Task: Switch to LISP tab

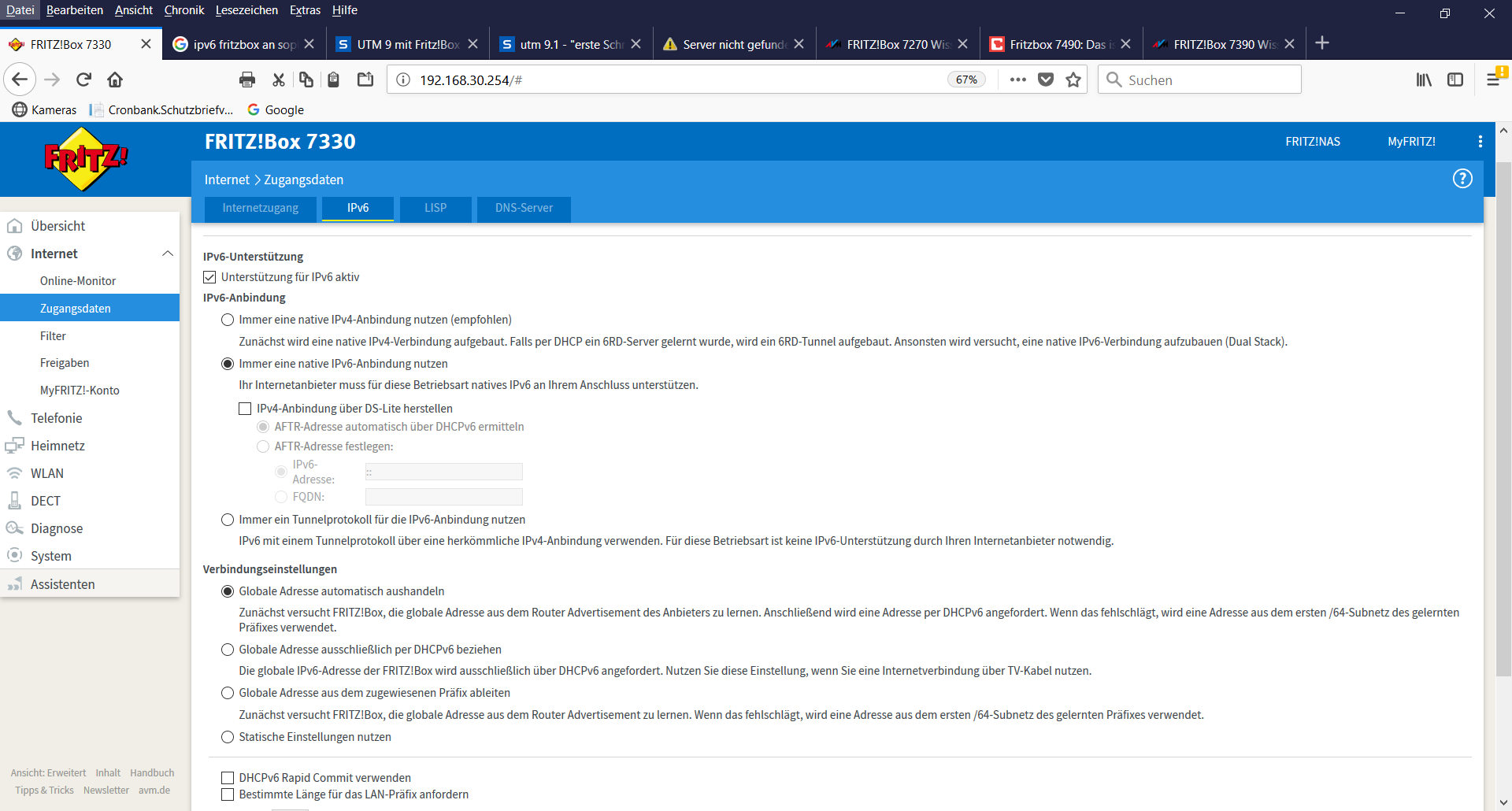Action: tap(435, 209)
